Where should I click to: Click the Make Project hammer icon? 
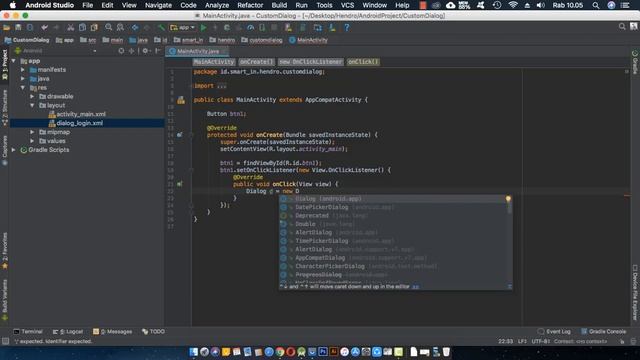coord(162,27)
